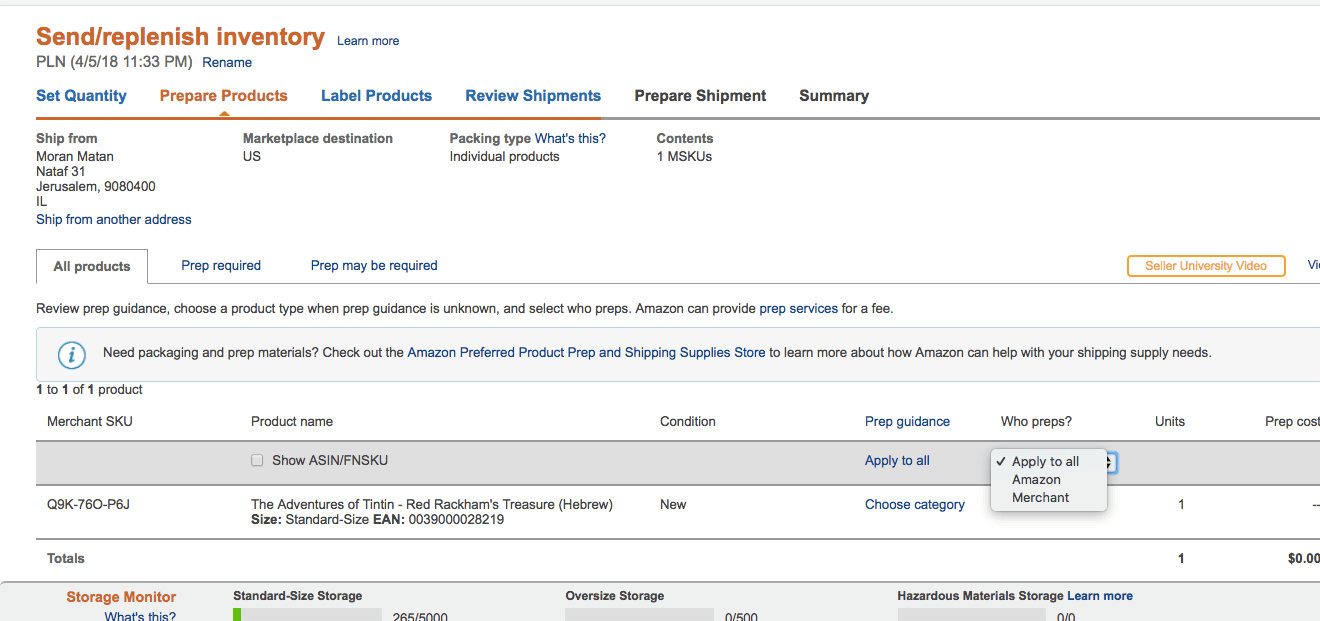Click EAN 0039000028219 text
This screenshot has width=1320, height=621.
(x=437, y=520)
